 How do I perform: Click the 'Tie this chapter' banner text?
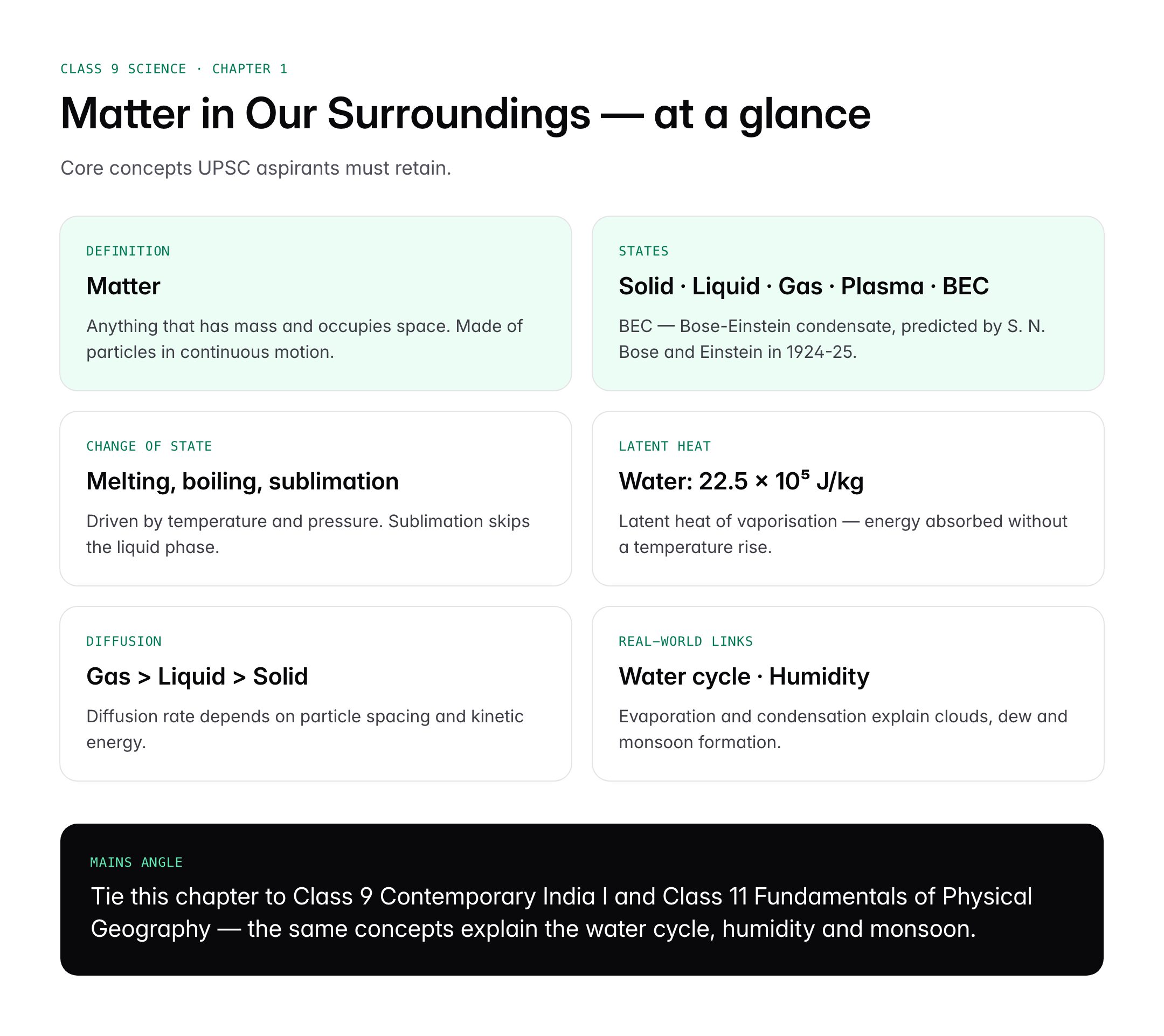tap(561, 913)
